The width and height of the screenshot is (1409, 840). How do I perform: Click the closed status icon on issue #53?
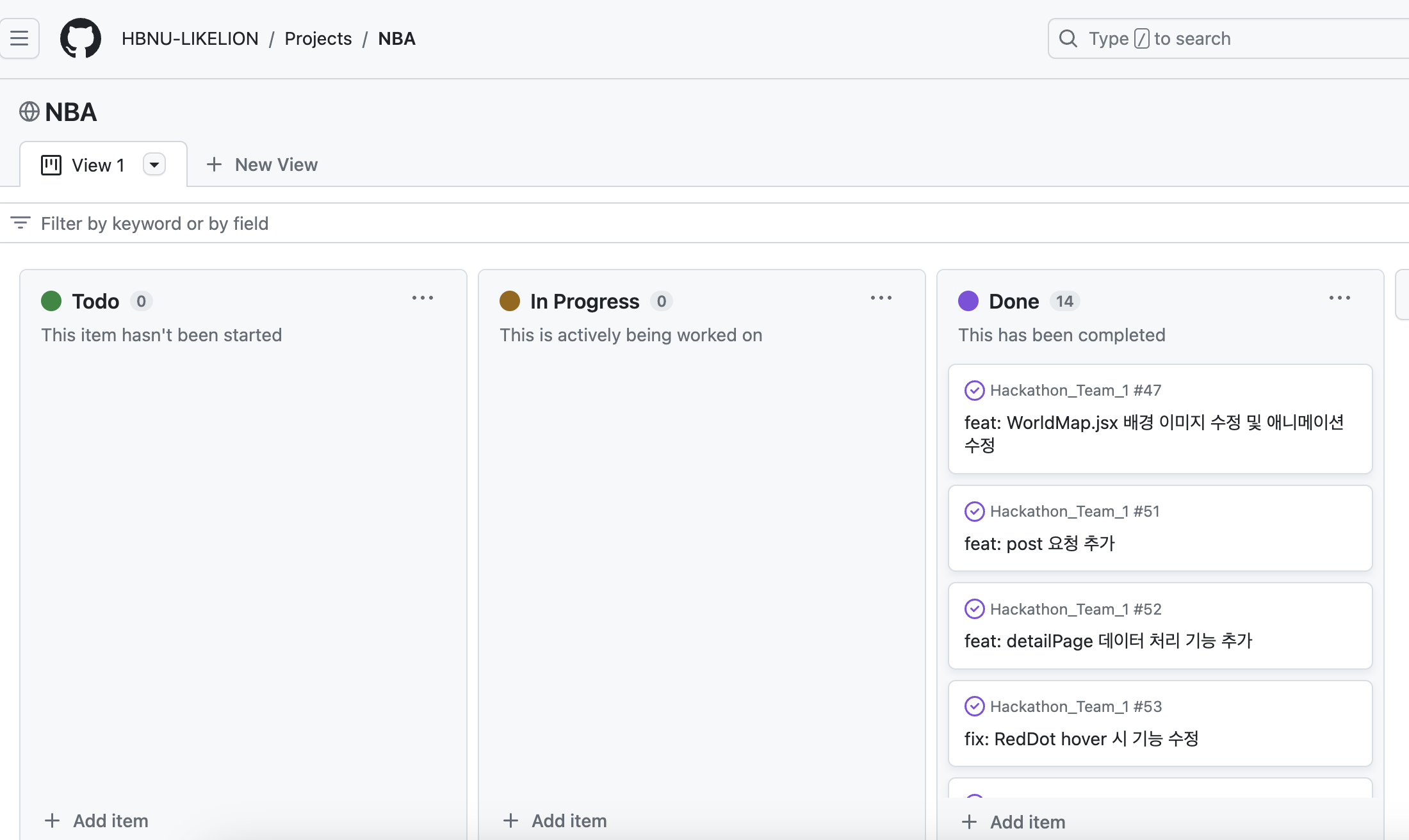pos(974,706)
